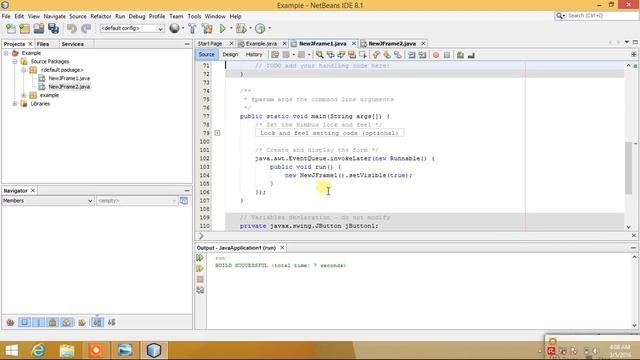Toggle Show Inner Classes filter in Navigator
The height and width of the screenshot is (360, 640).
click(67, 322)
